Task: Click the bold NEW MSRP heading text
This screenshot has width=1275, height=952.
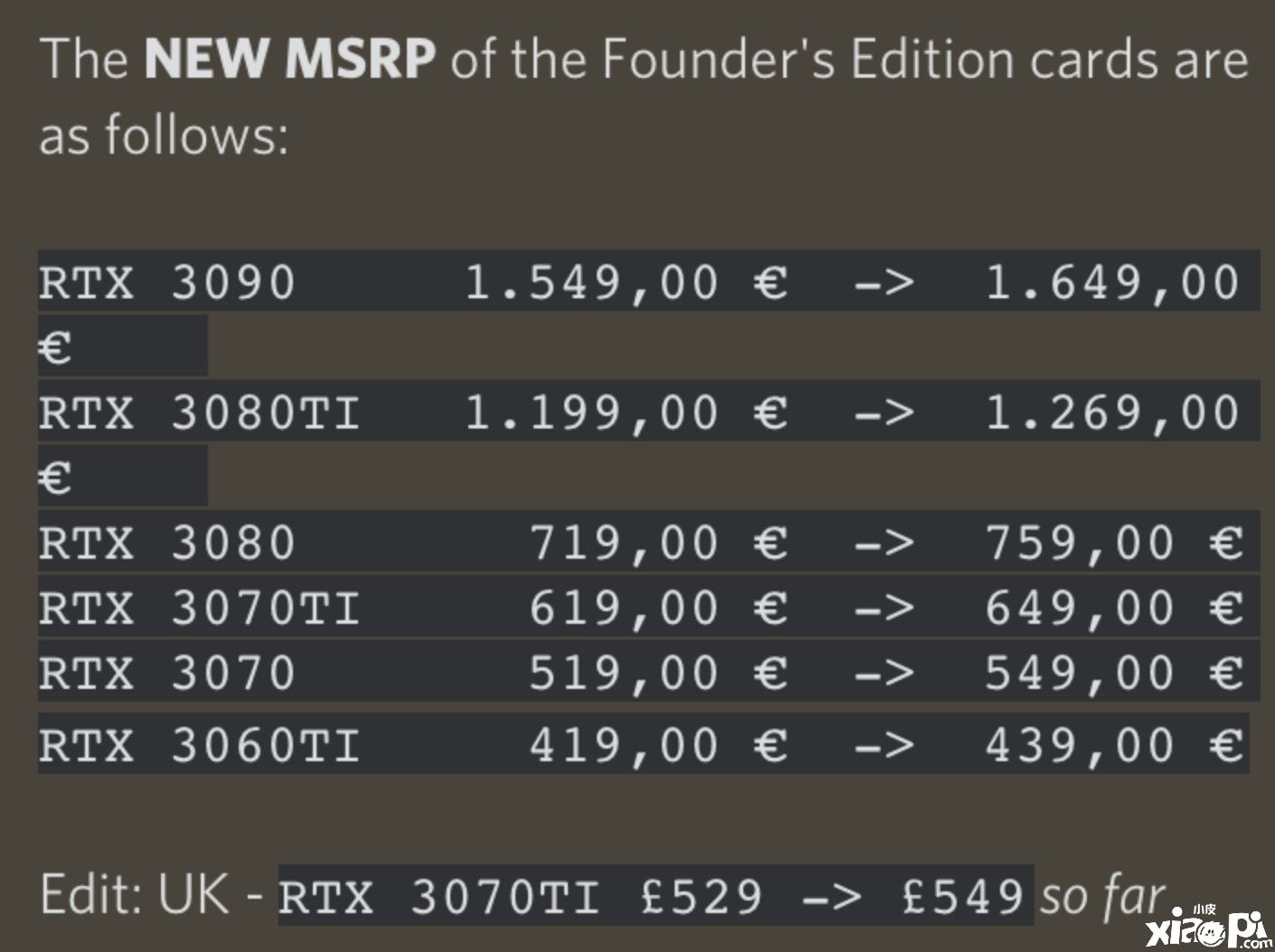Action: point(289,59)
